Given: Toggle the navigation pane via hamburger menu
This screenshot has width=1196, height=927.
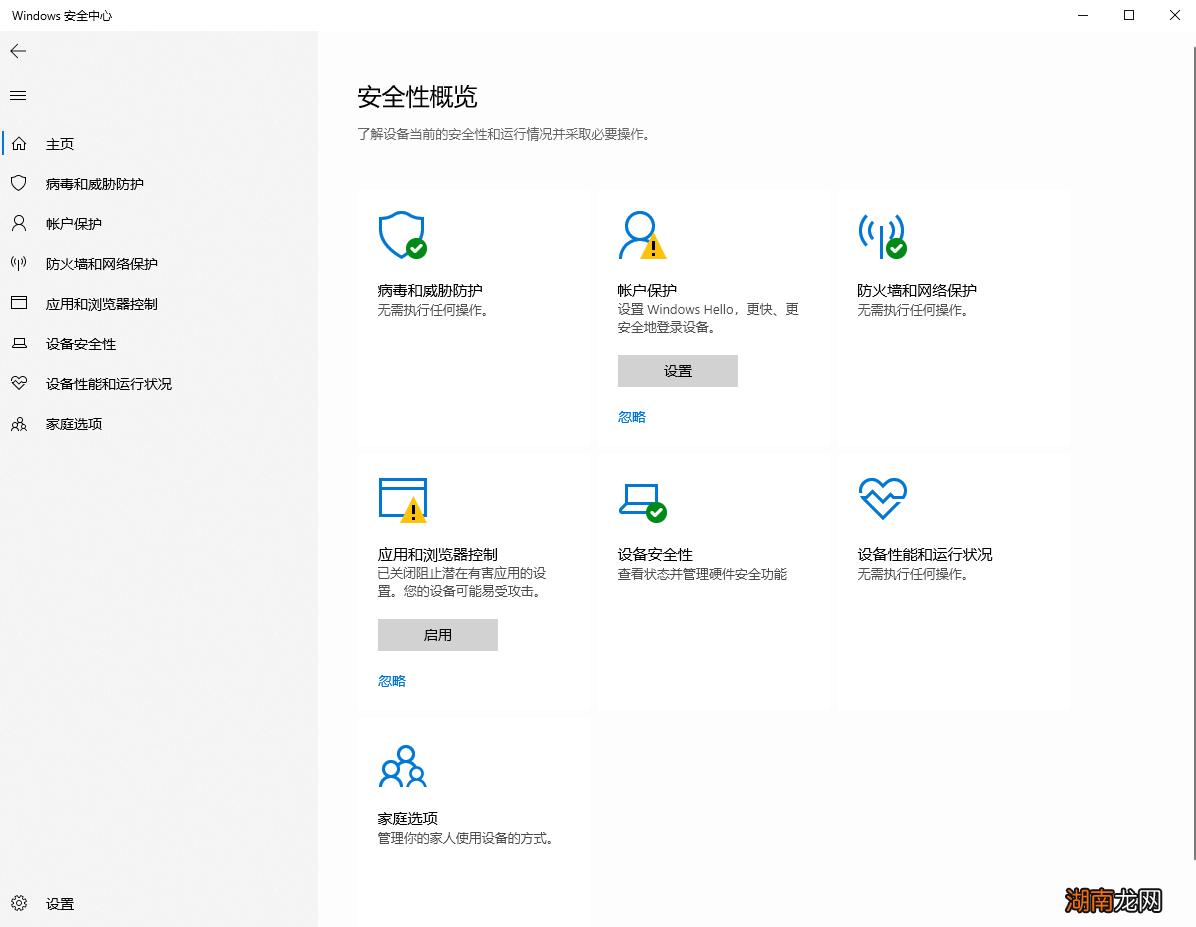Looking at the screenshot, I should click(x=17, y=95).
